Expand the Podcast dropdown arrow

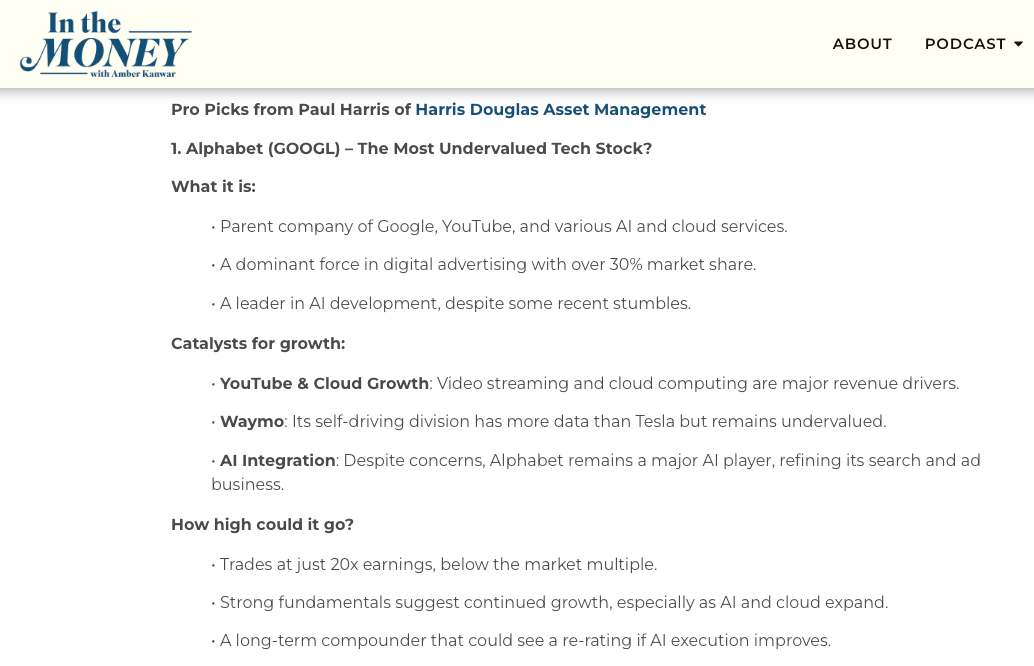[x=1018, y=44]
